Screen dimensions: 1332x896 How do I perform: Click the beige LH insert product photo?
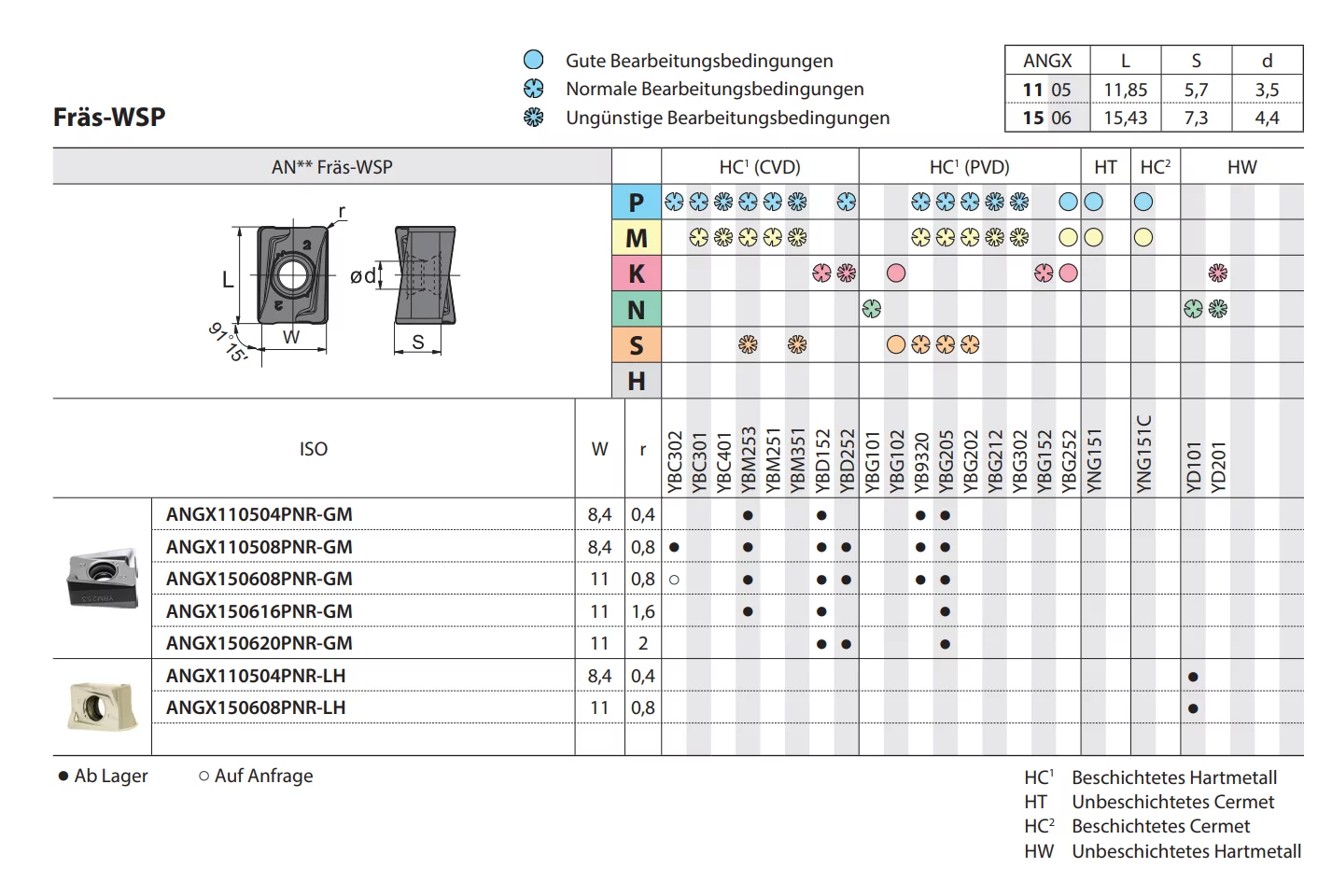coord(103,706)
